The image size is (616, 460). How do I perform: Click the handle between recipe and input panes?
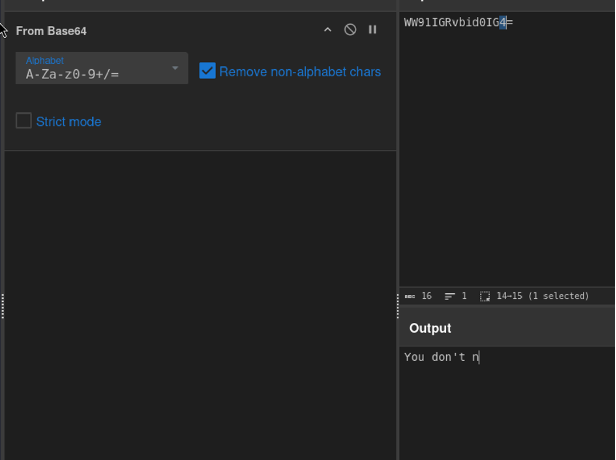pyautogui.click(x=398, y=306)
